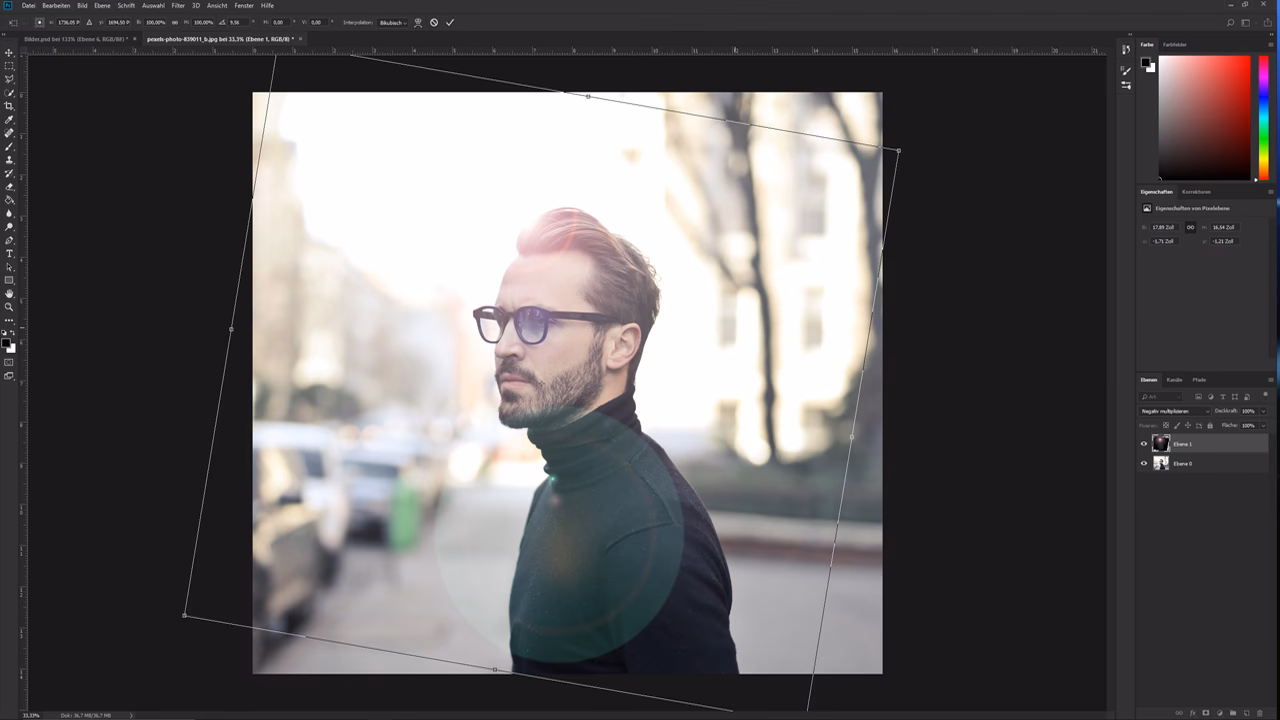This screenshot has height=720, width=1280.
Task: Commit the transform with the checkmark
Action: click(449, 22)
